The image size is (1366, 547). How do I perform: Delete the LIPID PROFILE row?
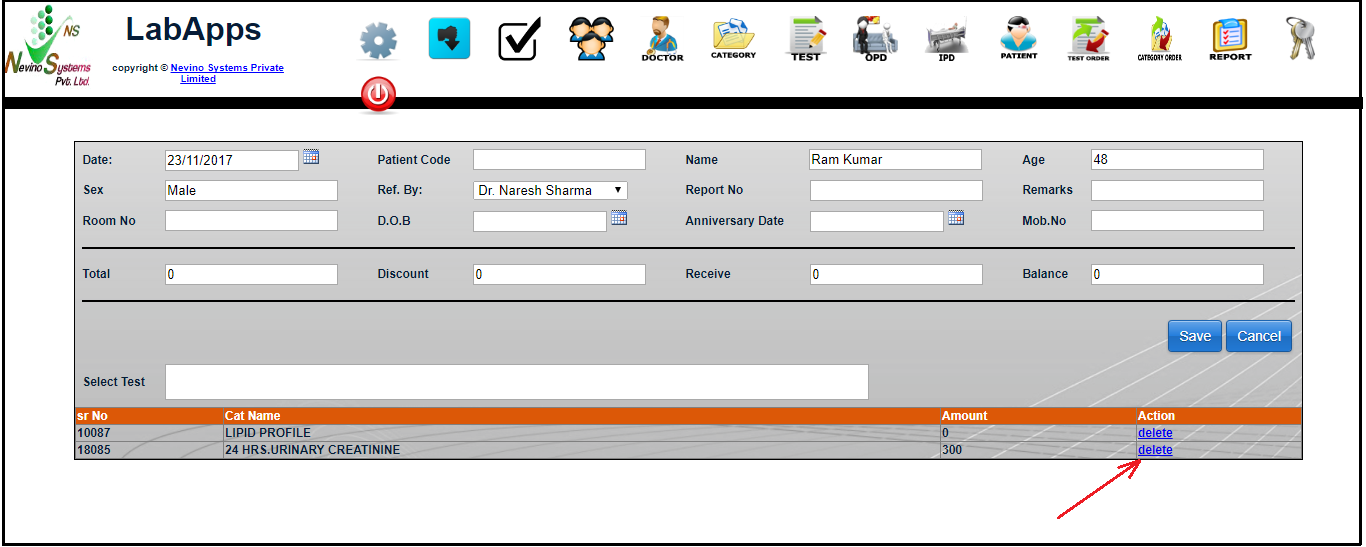pos(1155,433)
